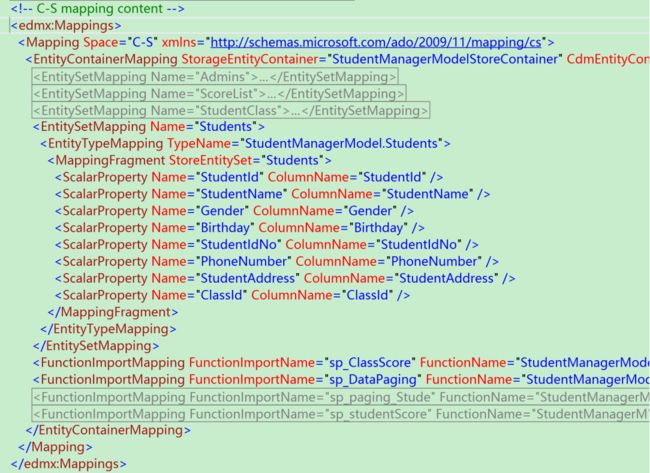Click FunctionImportName value sp_DataPaging
This screenshot has height=473, width=650.
point(372,380)
